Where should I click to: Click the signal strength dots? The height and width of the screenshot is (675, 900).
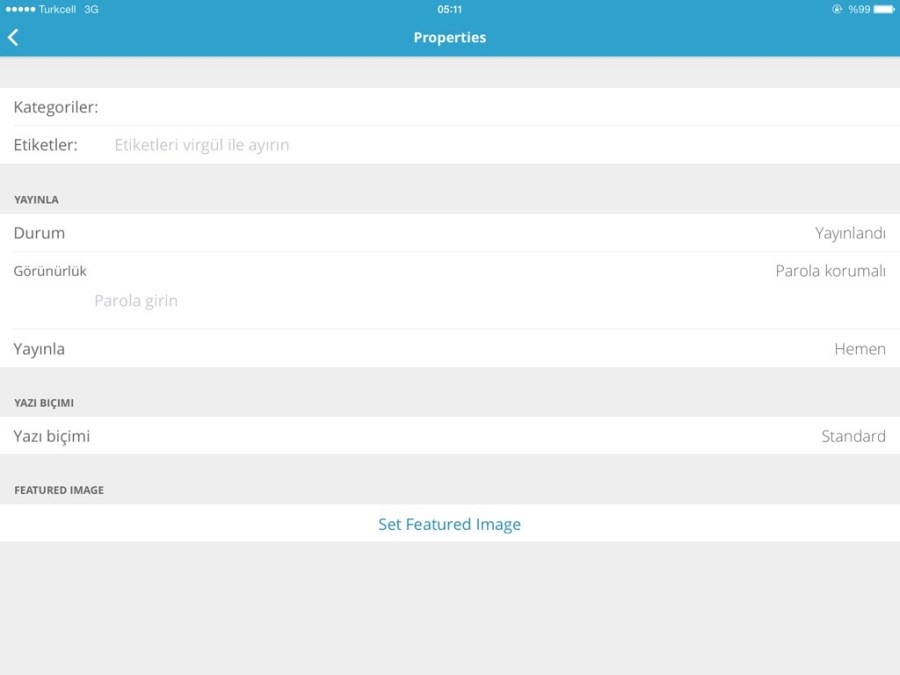[20, 9]
